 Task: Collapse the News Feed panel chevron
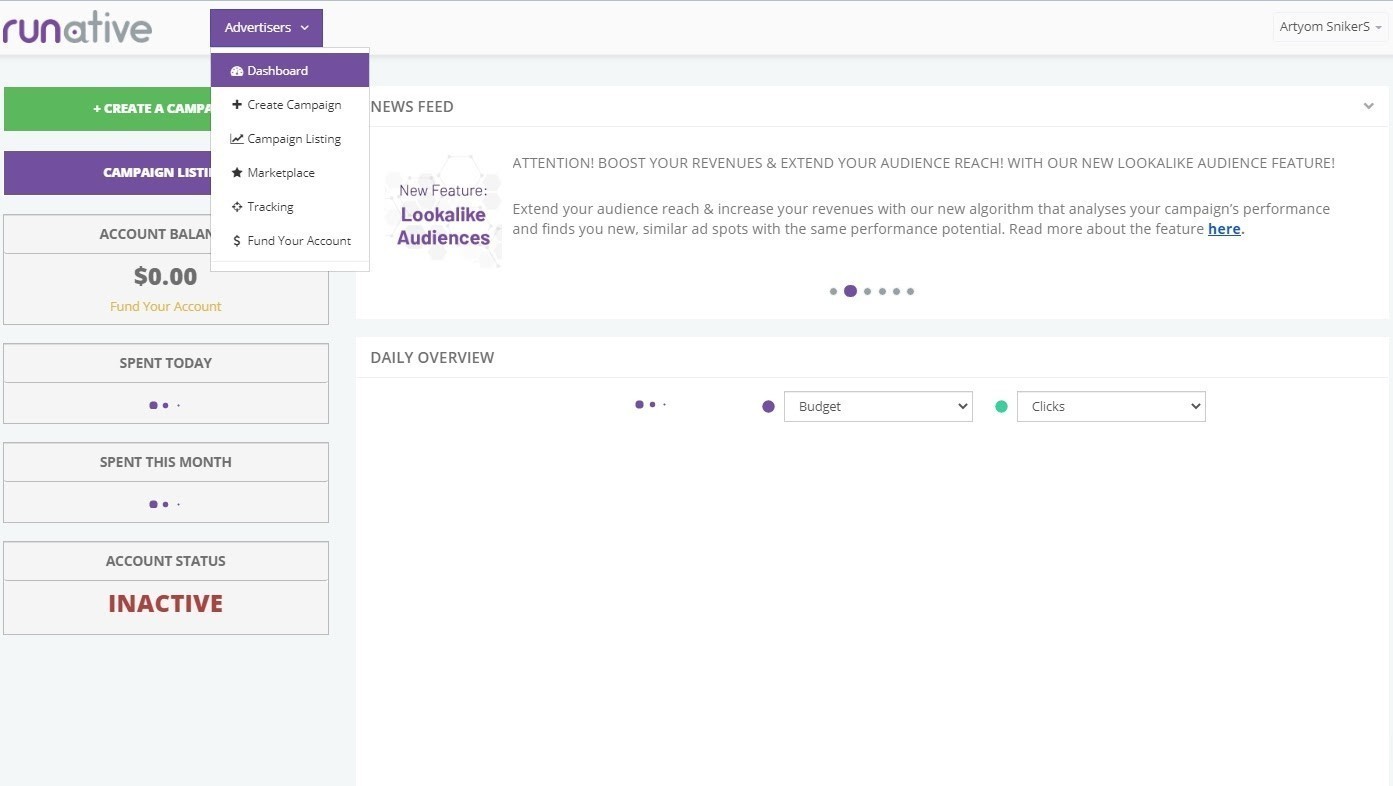click(x=1368, y=106)
